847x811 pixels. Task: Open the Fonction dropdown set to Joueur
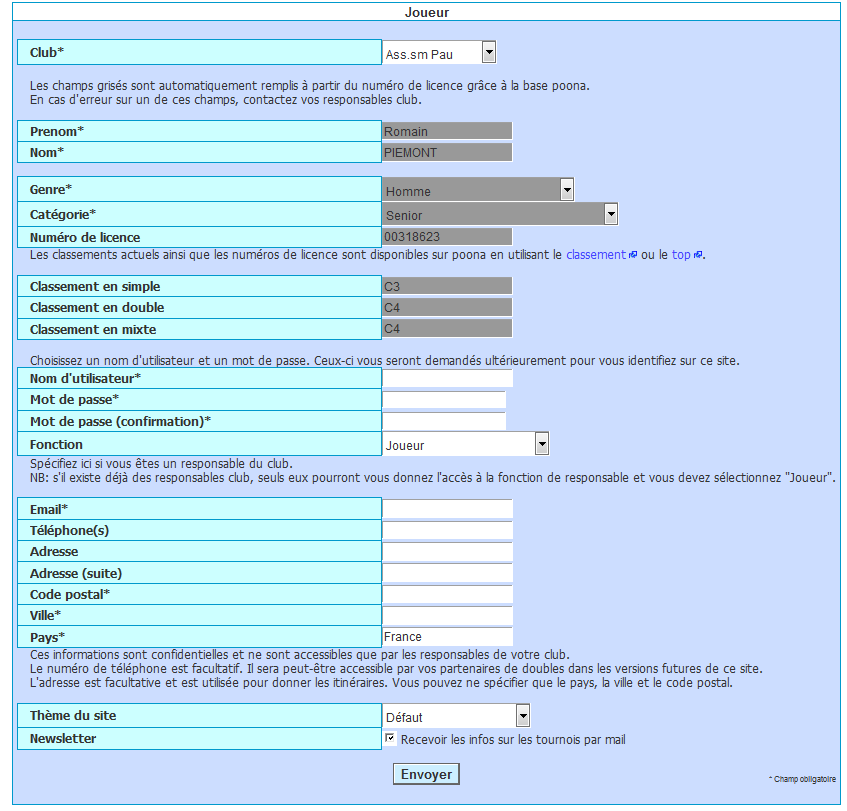point(466,444)
